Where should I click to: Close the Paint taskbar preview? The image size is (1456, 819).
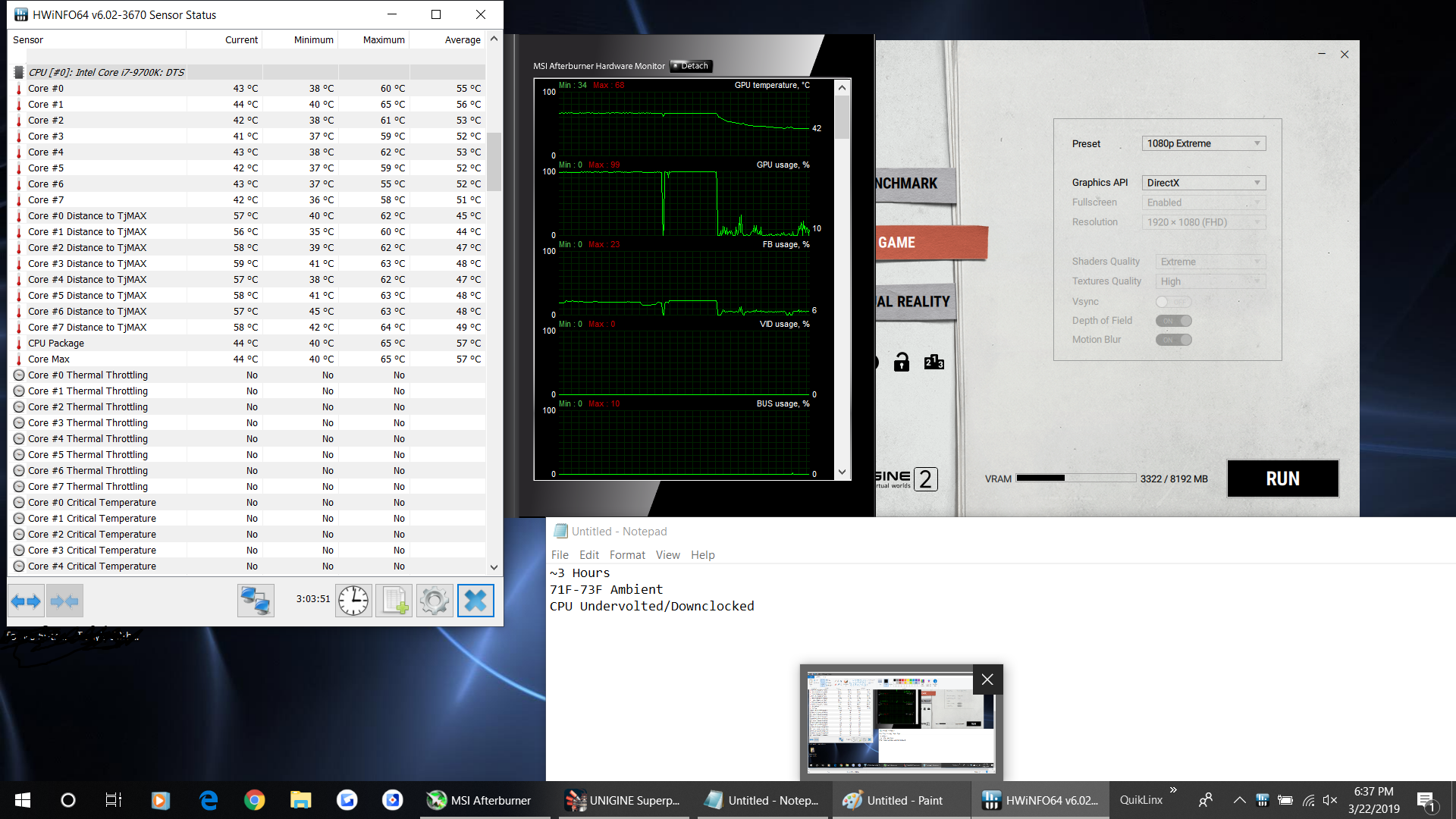tap(987, 679)
